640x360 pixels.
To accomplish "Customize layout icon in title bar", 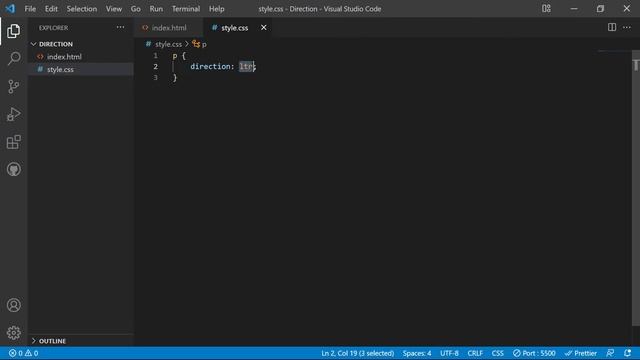I will 546,9.
